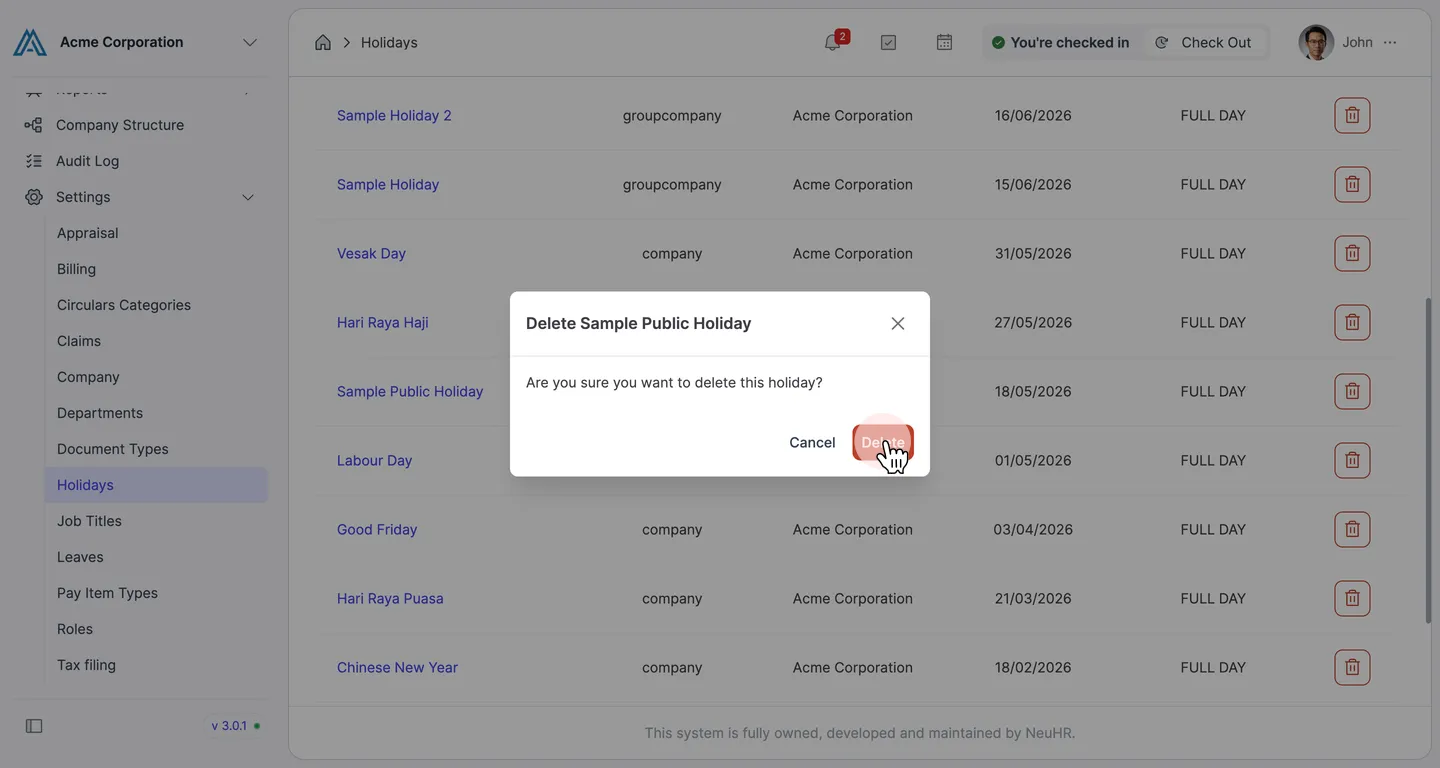Close the Delete Sample Public Holiday dialog
The height and width of the screenshot is (768, 1440).
click(x=898, y=323)
